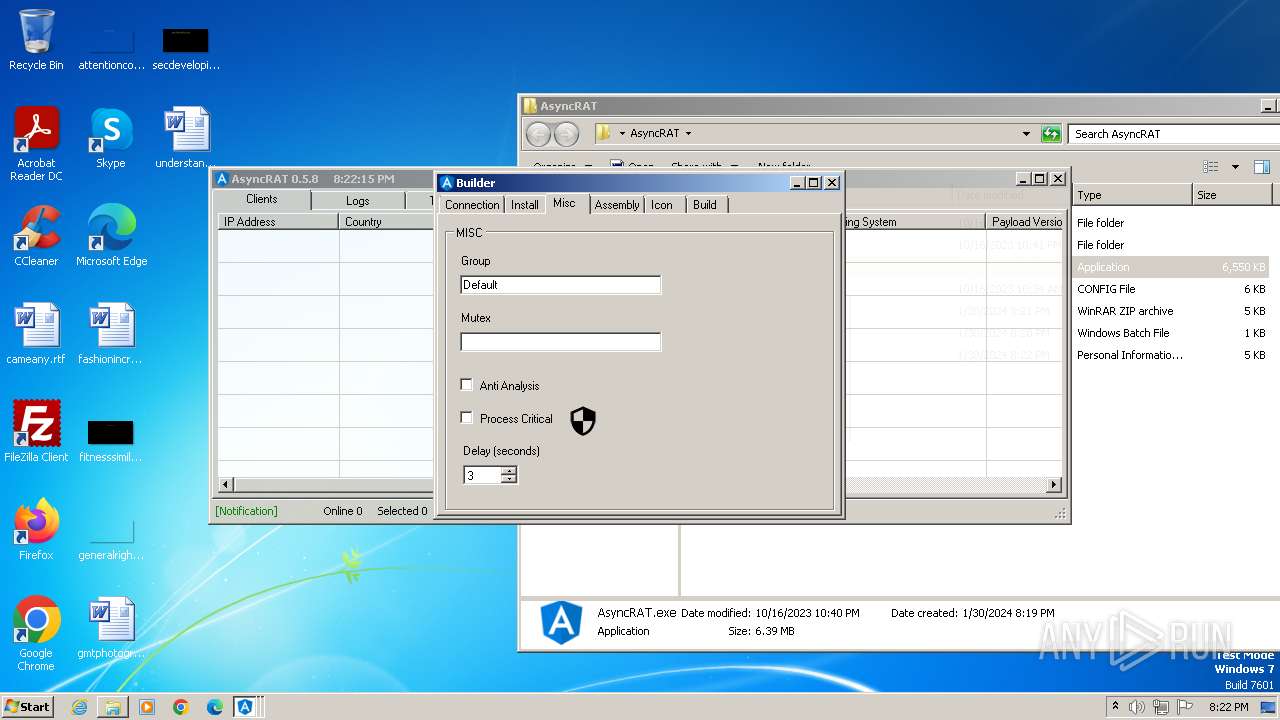Viewport: 1280px width, 720px height.
Task: Open Chrome from the taskbar
Action: coord(181,707)
